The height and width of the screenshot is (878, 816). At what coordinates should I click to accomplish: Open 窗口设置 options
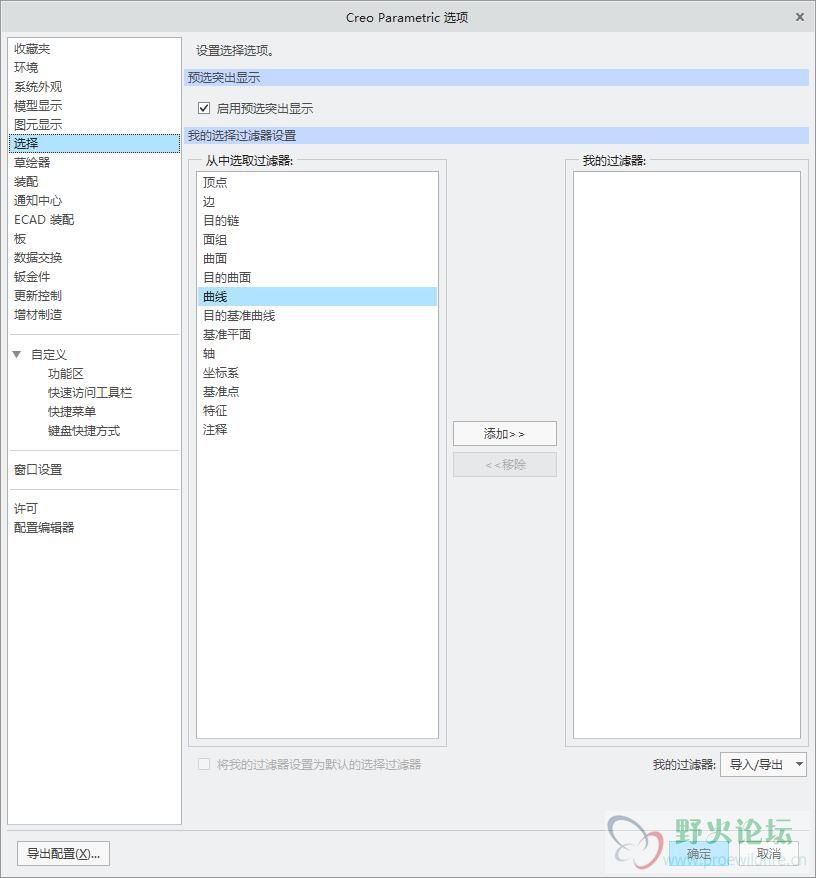[38, 470]
